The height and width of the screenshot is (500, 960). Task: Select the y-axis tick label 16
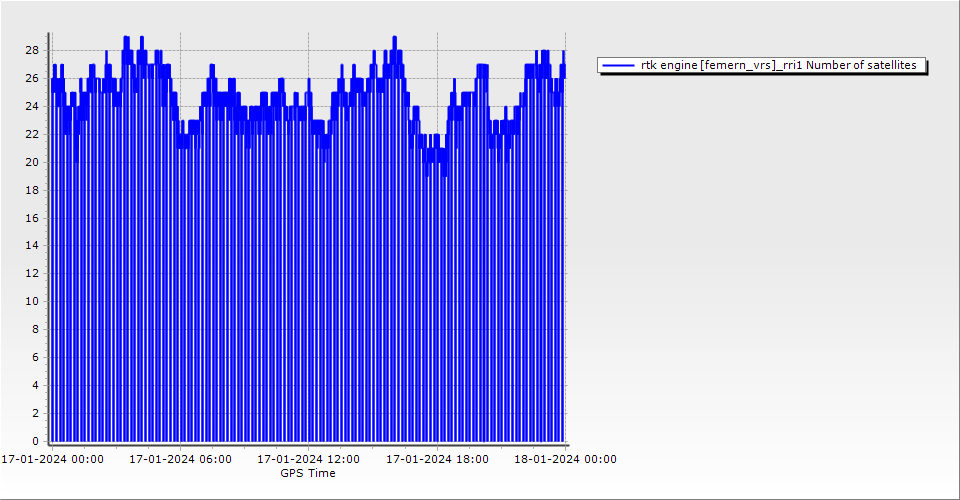coord(32,218)
